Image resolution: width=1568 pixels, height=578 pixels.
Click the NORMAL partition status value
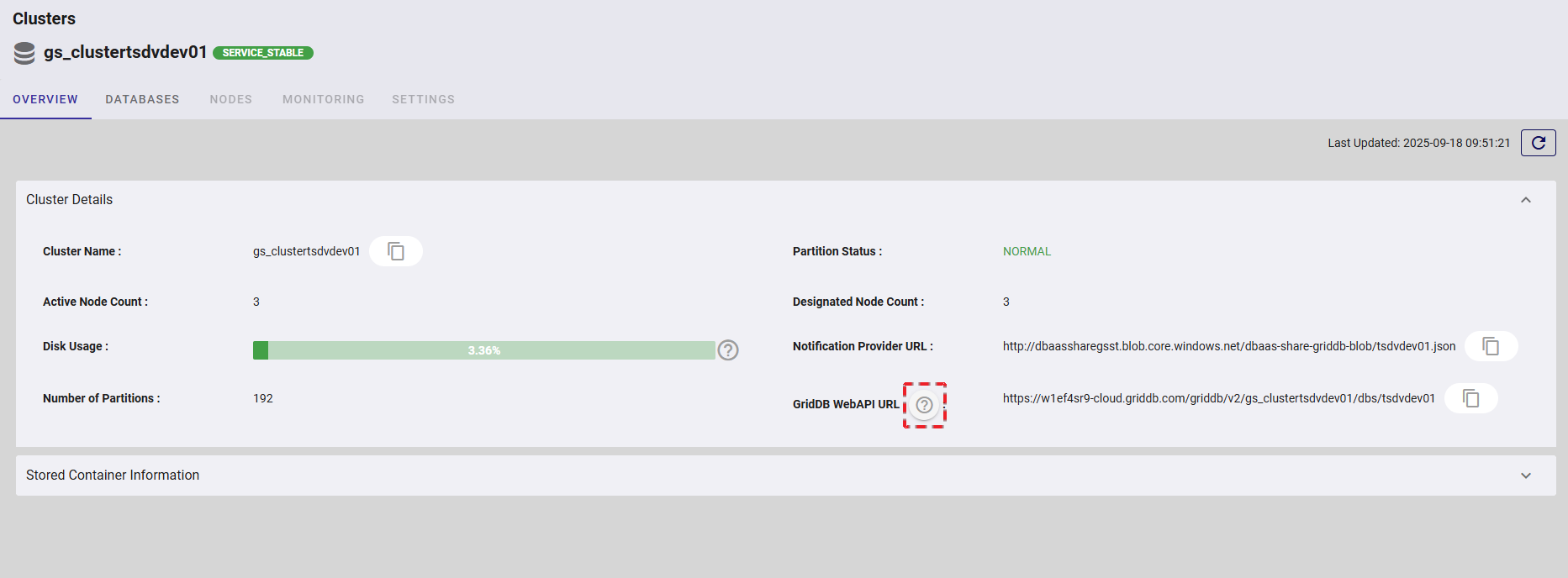click(x=1027, y=251)
